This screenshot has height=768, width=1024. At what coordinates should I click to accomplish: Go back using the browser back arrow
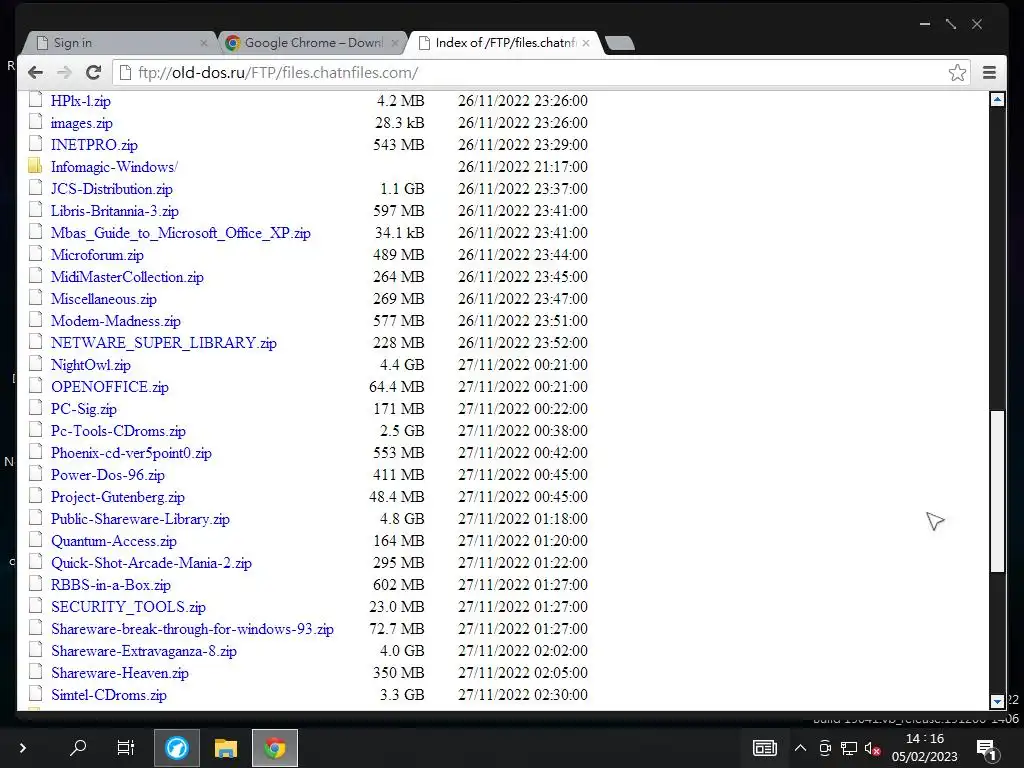35,72
